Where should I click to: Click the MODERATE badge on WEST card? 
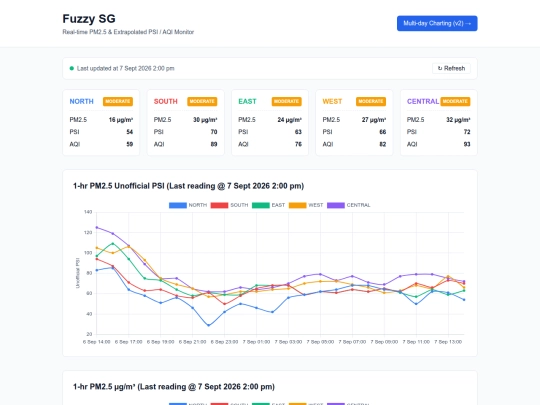(371, 101)
